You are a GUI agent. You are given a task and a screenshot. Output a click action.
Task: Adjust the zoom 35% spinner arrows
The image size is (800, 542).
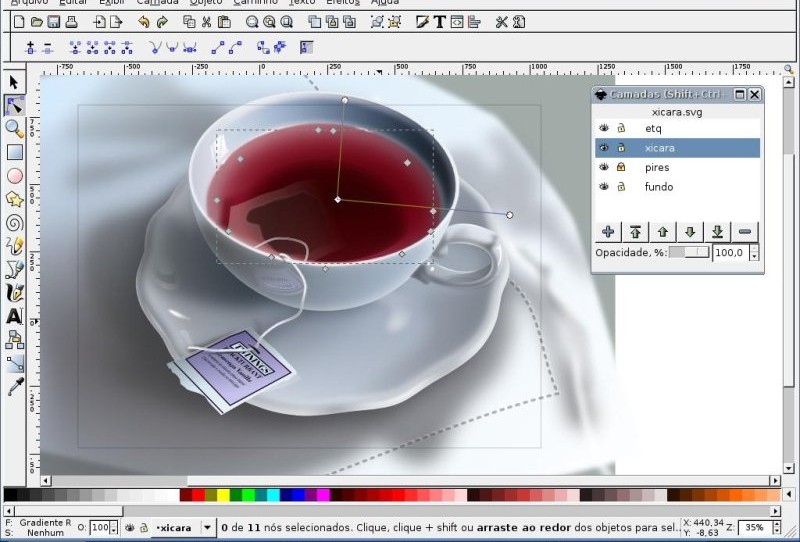pyautogui.click(x=777, y=528)
